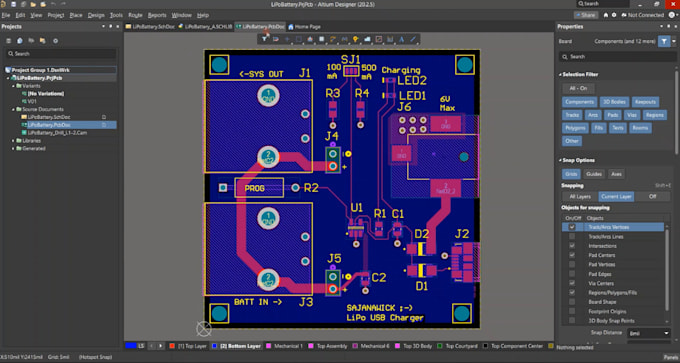The image size is (680, 363).
Task: Select the Place Keepout tool in active bar
Action: pos(379,39)
